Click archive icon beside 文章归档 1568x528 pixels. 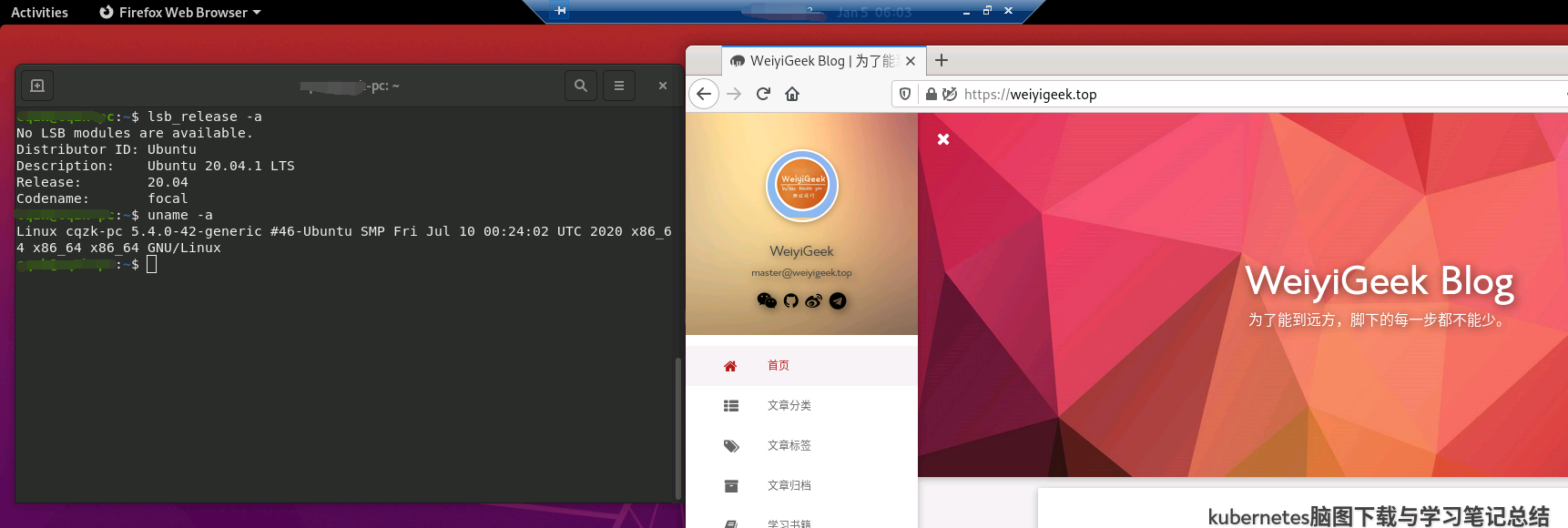pyautogui.click(x=730, y=486)
